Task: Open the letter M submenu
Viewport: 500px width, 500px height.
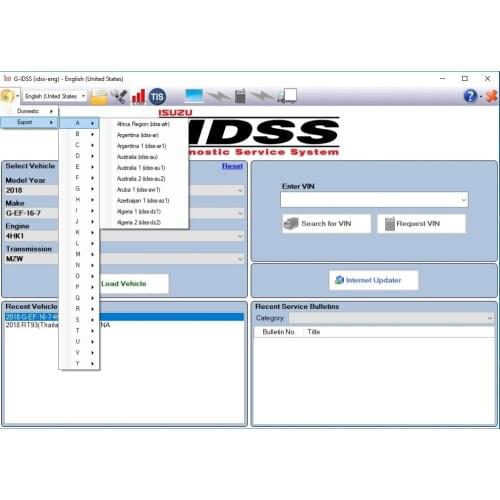Action: tap(79, 254)
